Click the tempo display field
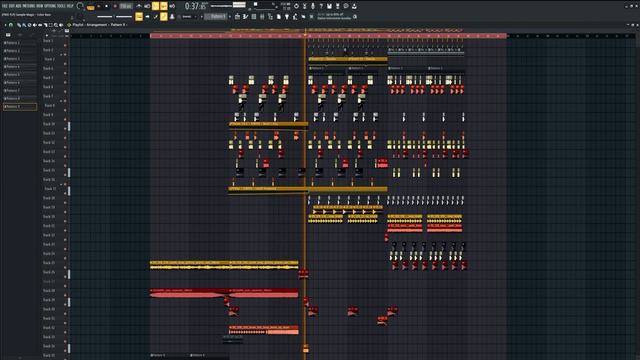The image size is (640, 360). [x=125, y=6]
